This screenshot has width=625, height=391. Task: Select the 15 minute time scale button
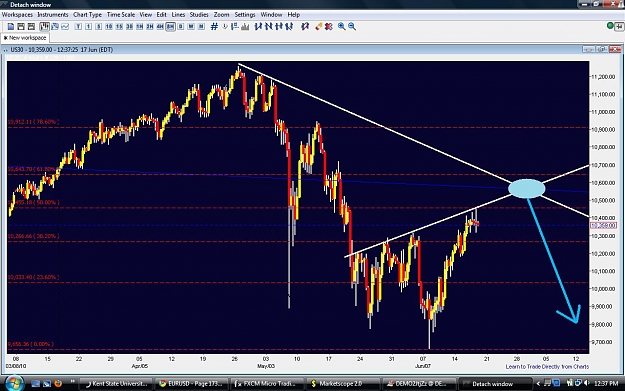pyautogui.click(x=119, y=27)
